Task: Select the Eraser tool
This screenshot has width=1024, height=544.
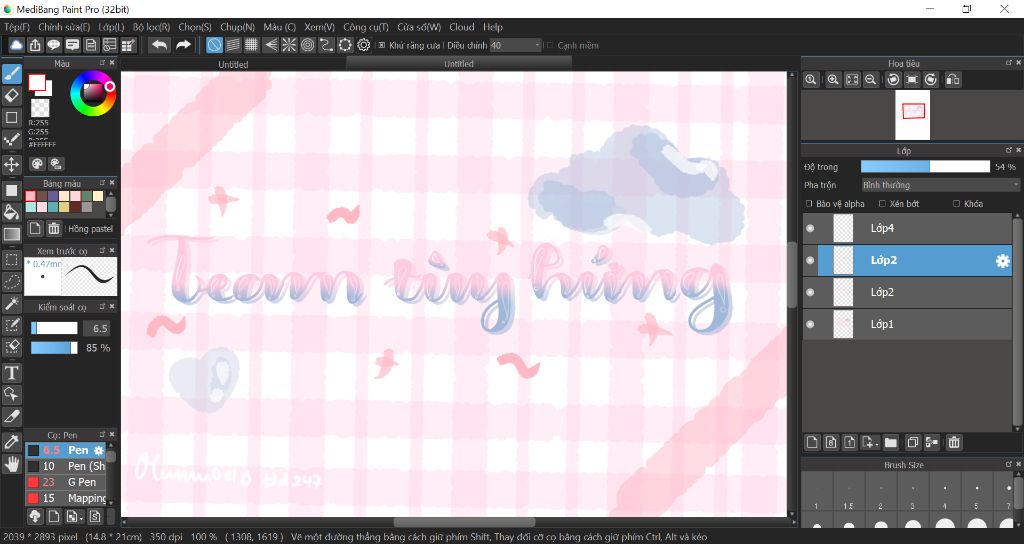Action: coord(12,95)
